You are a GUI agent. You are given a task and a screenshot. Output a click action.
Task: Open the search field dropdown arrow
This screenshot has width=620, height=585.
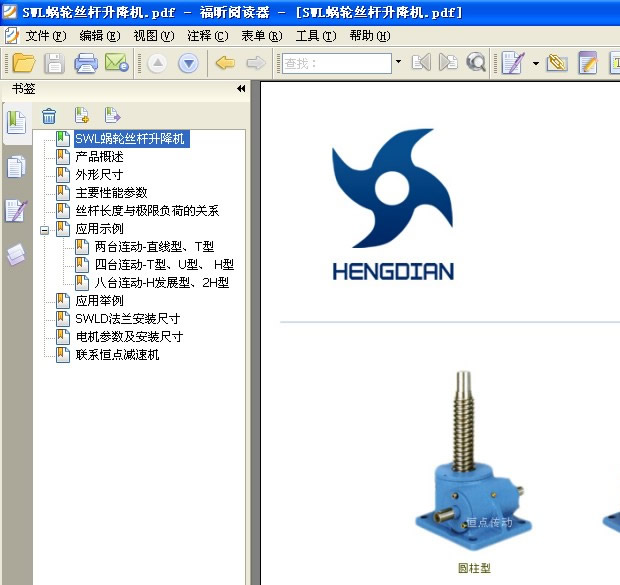[398, 63]
